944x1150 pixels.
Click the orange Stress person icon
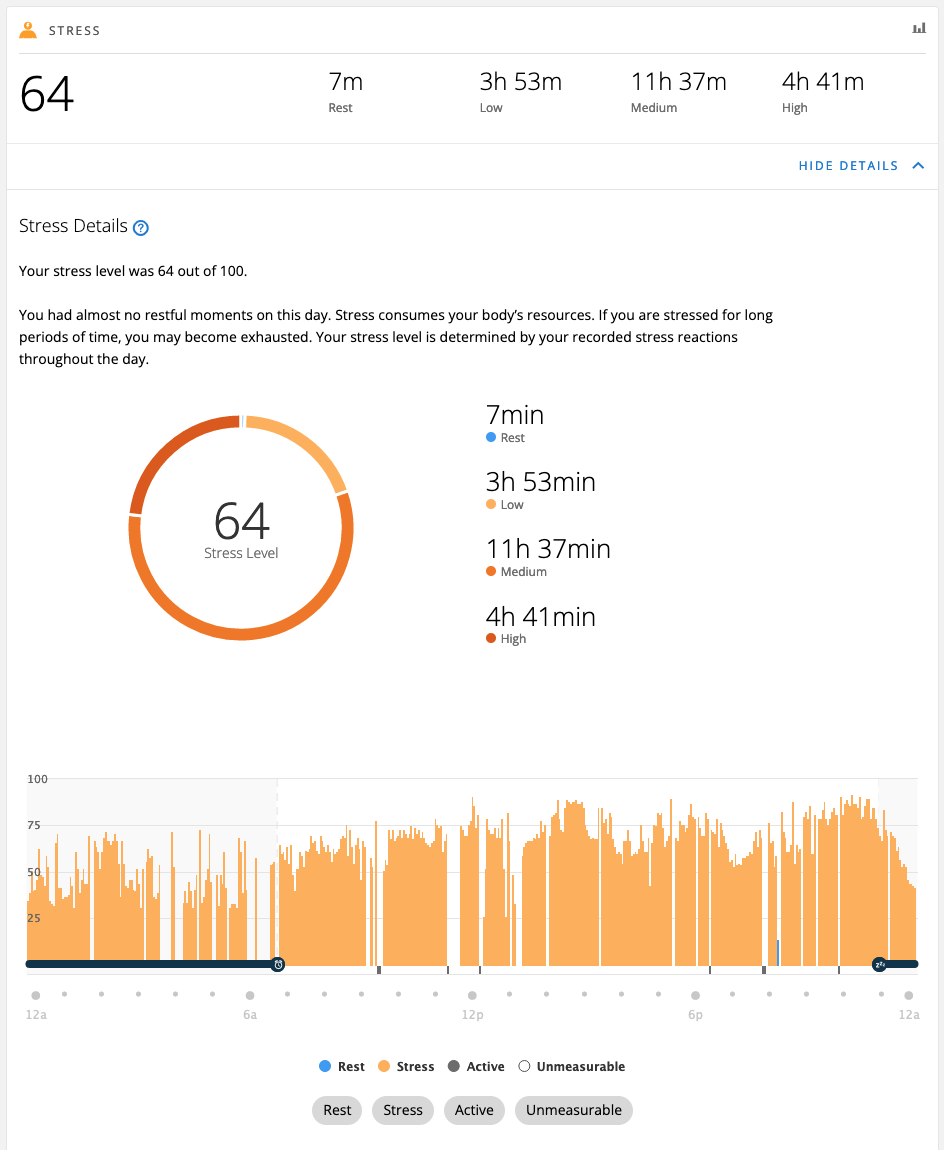point(28,30)
